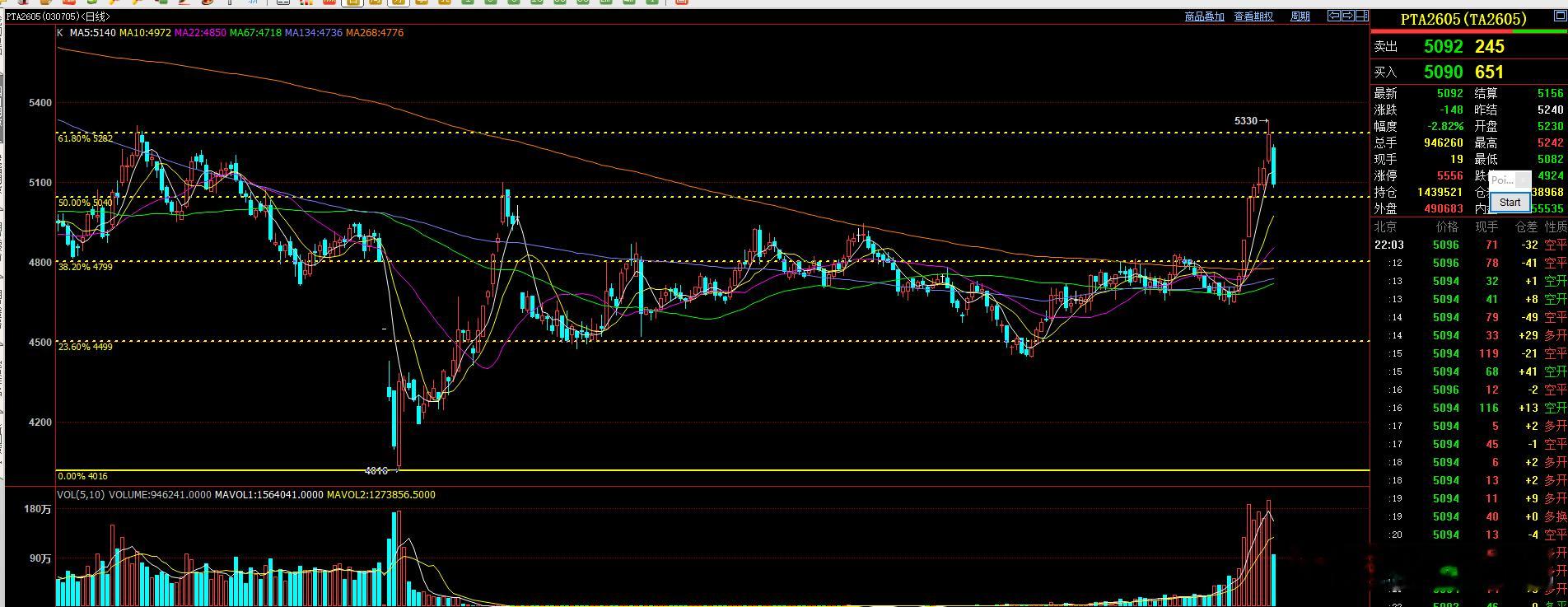Click the 最高 value 5242
This screenshot has width=1568, height=607.
[x=1550, y=142]
